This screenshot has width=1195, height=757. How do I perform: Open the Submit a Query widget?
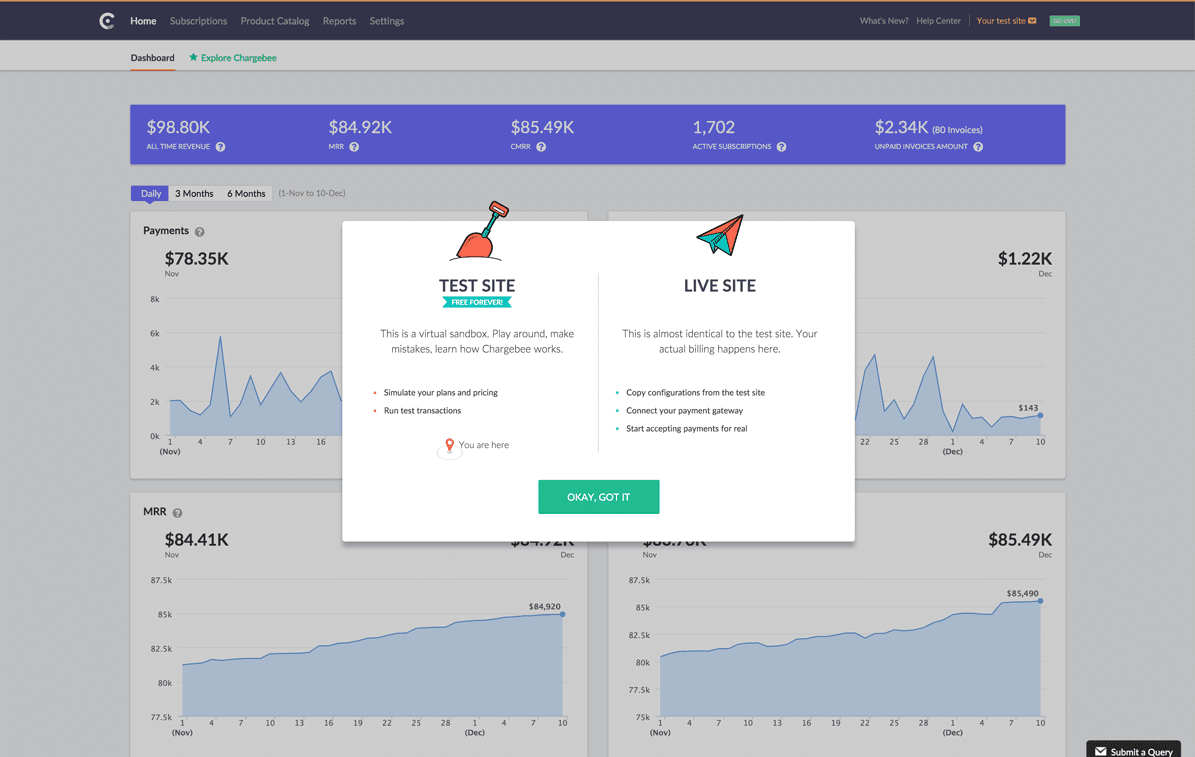coord(1133,750)
